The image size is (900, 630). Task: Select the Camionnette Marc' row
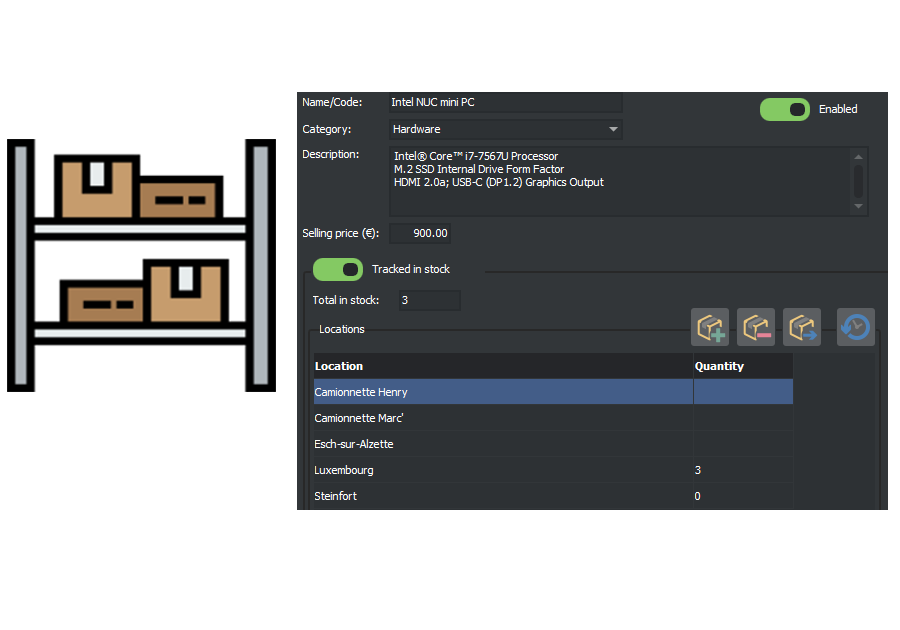pyautogui.click(x=553, y=418)
